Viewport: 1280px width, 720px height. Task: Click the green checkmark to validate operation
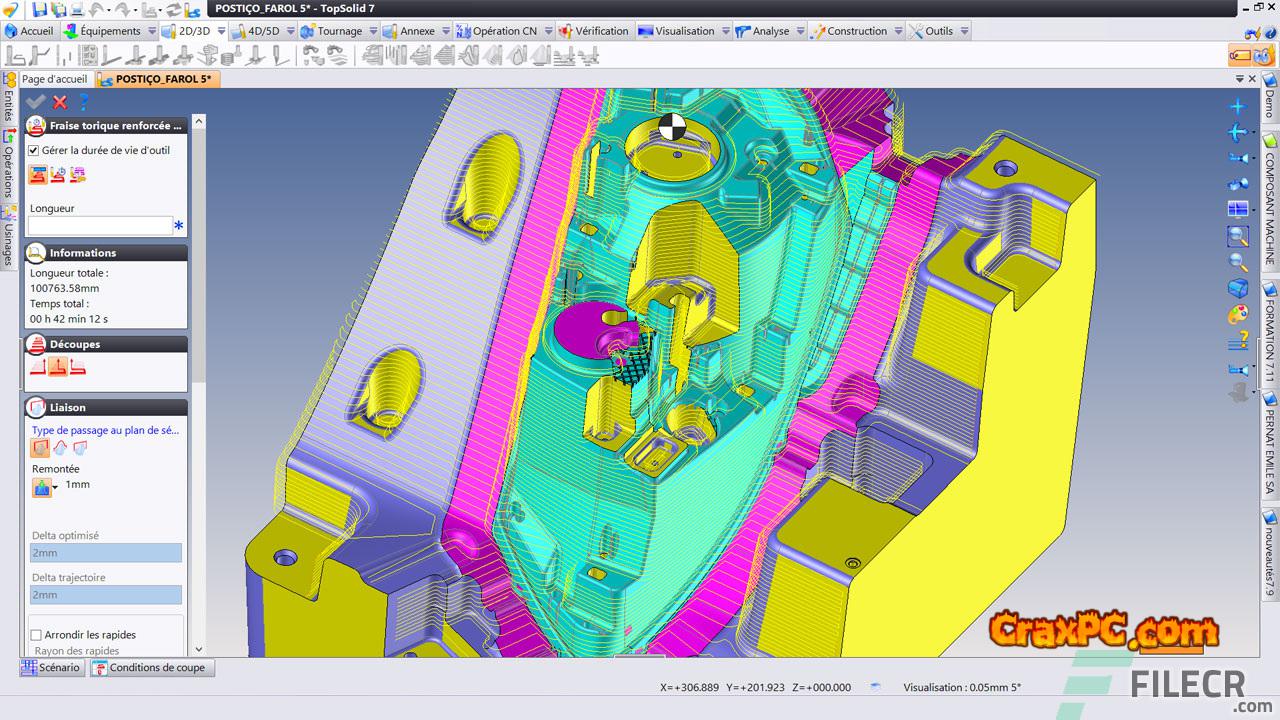pos(36,102)
